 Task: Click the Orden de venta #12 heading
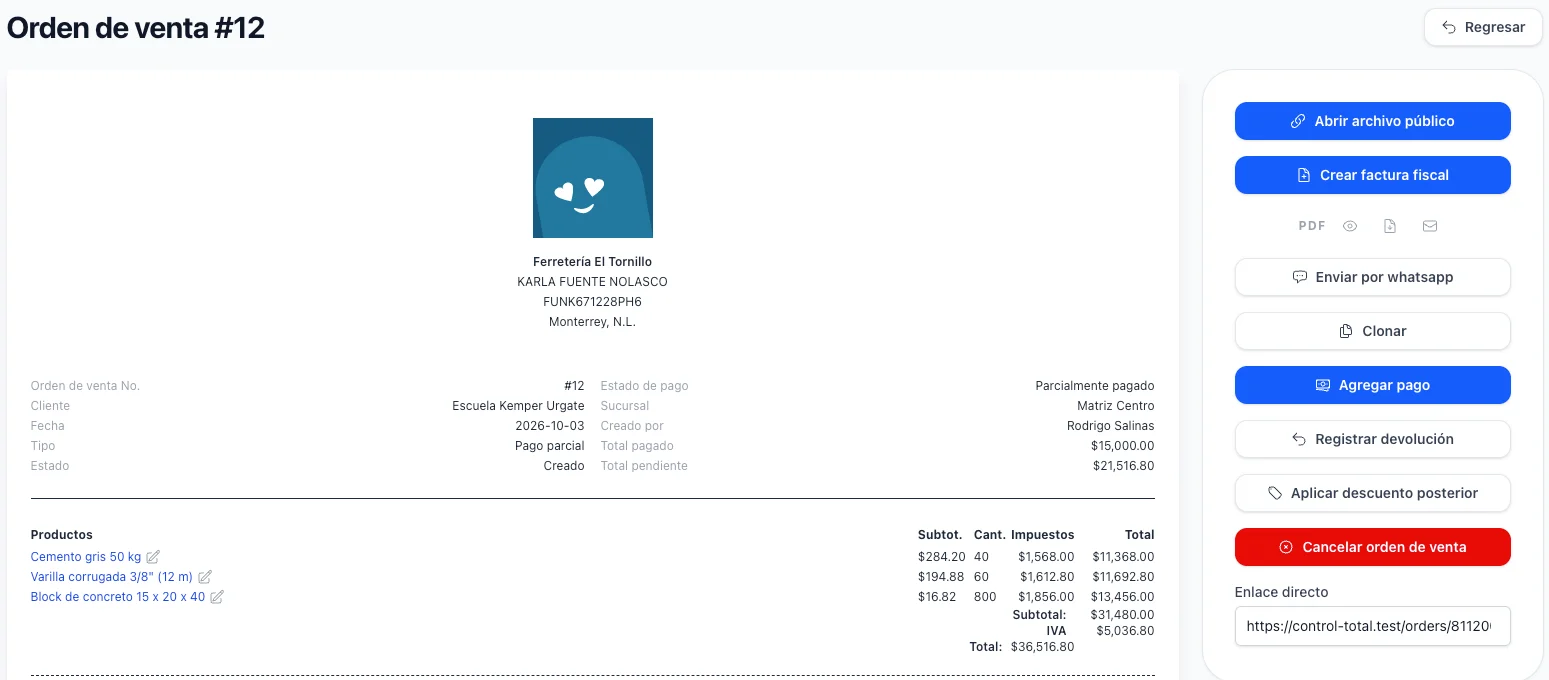pos(136,28)
